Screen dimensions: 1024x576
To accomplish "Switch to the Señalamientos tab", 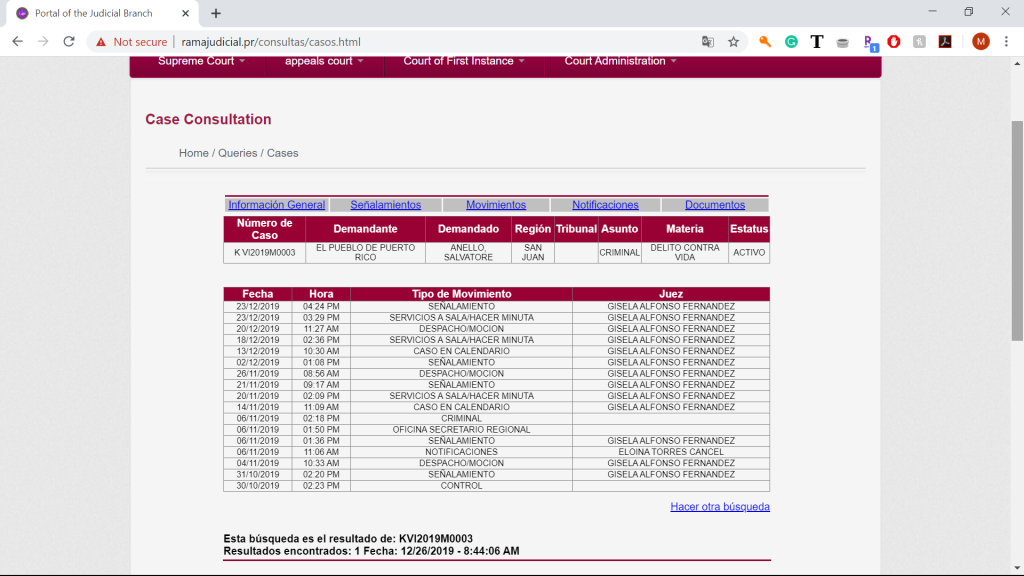I will (x=385, y=205).
